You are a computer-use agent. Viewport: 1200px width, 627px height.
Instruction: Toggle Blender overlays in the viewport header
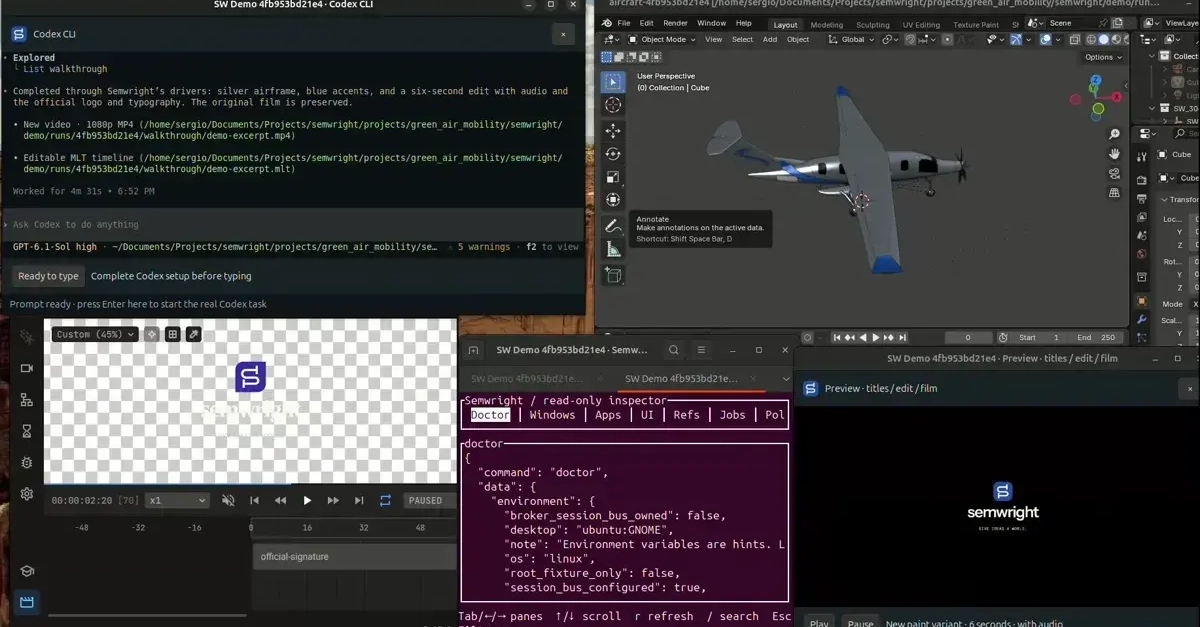tap(1044, 39)
